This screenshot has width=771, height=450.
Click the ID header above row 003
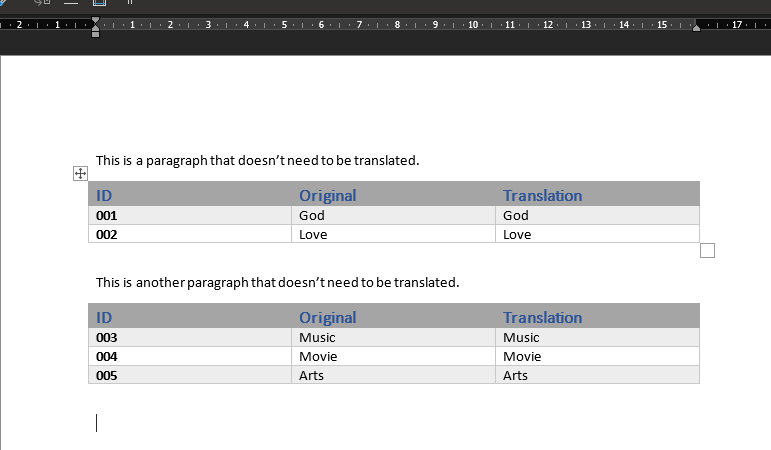(x=104, y=317)
